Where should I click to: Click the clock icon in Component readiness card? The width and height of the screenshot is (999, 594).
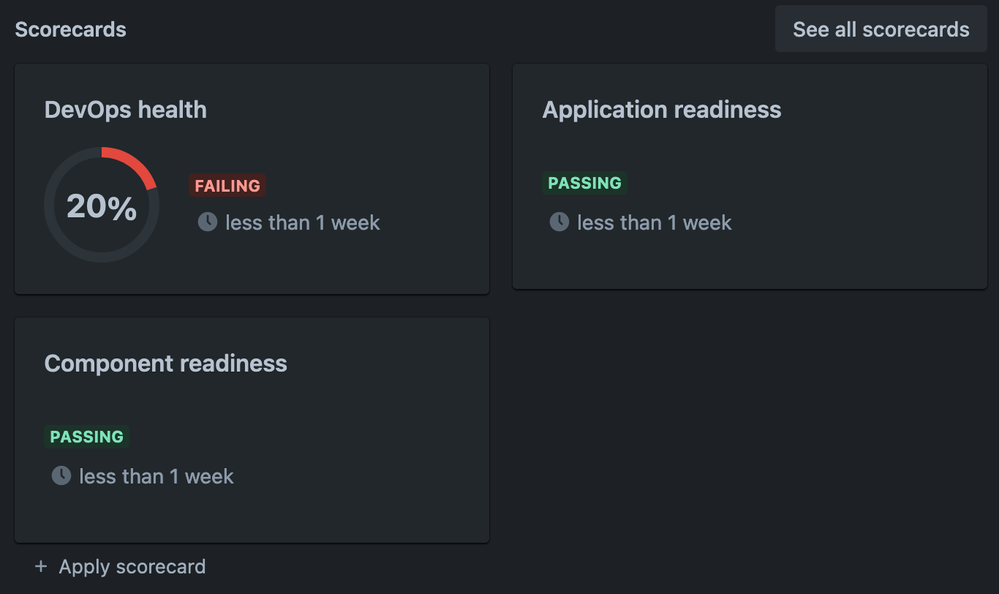tap(61, 475)
